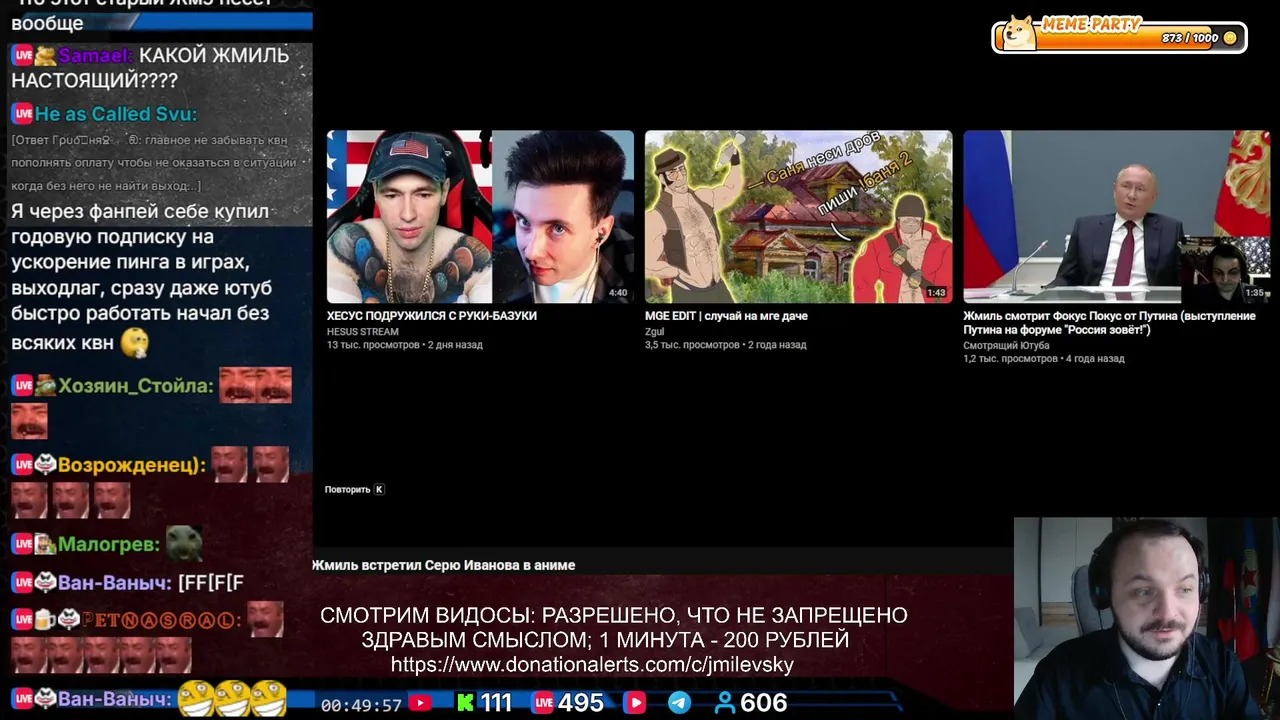
Task: Click the LIVE badge icon before 495
Action: 543,703
